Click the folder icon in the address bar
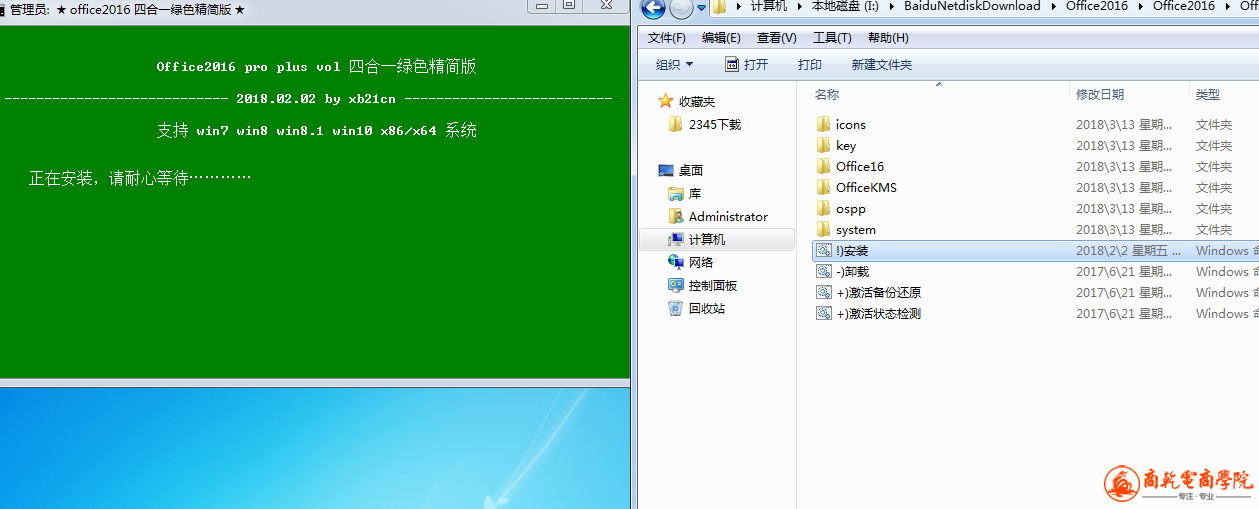 (x=719, y=7)
